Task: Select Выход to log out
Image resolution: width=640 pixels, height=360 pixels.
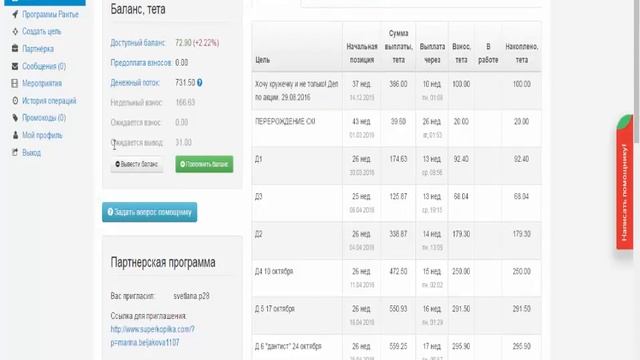Action: 31,153
